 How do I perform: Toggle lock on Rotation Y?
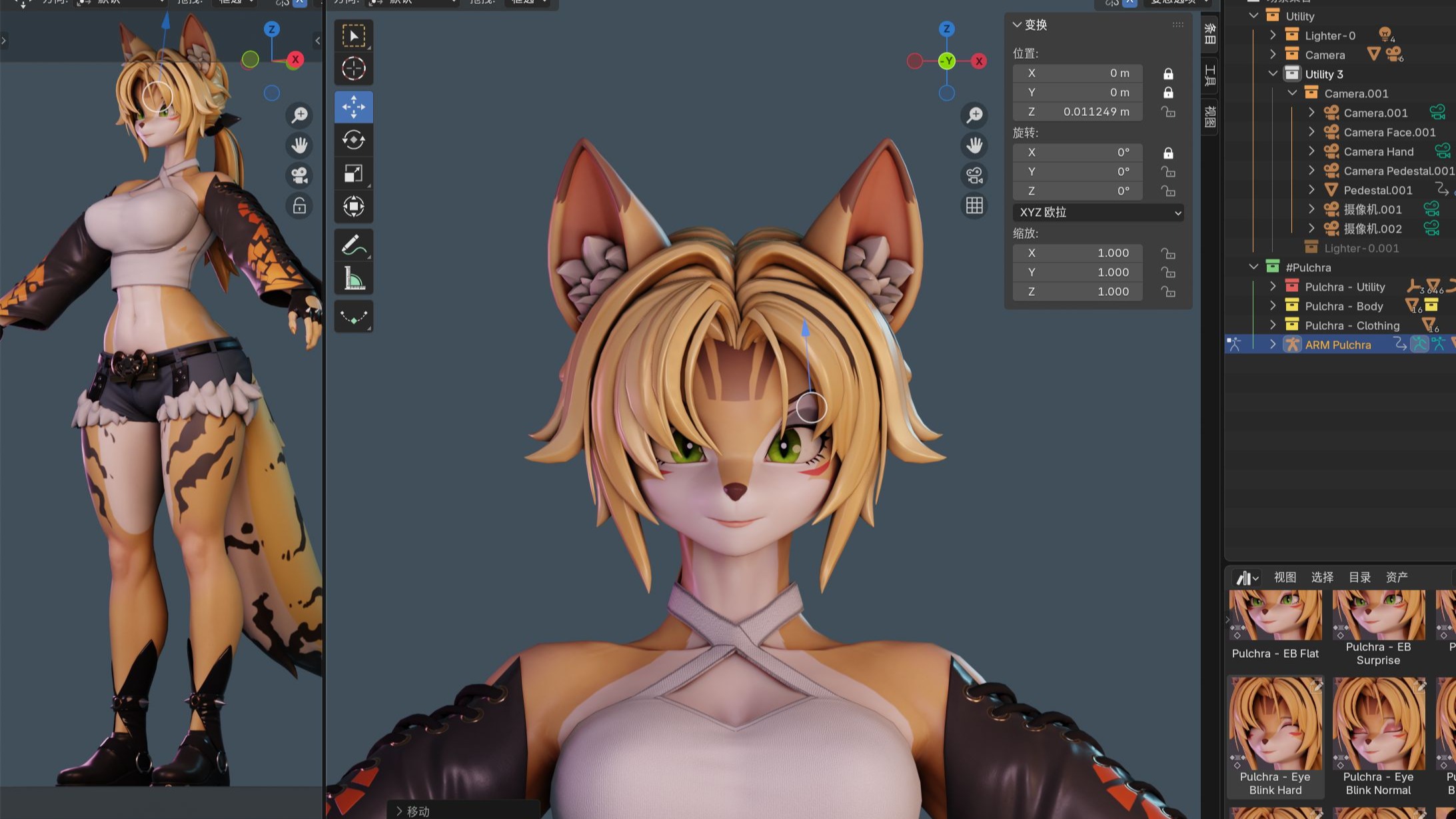(x=1168, y=172)
